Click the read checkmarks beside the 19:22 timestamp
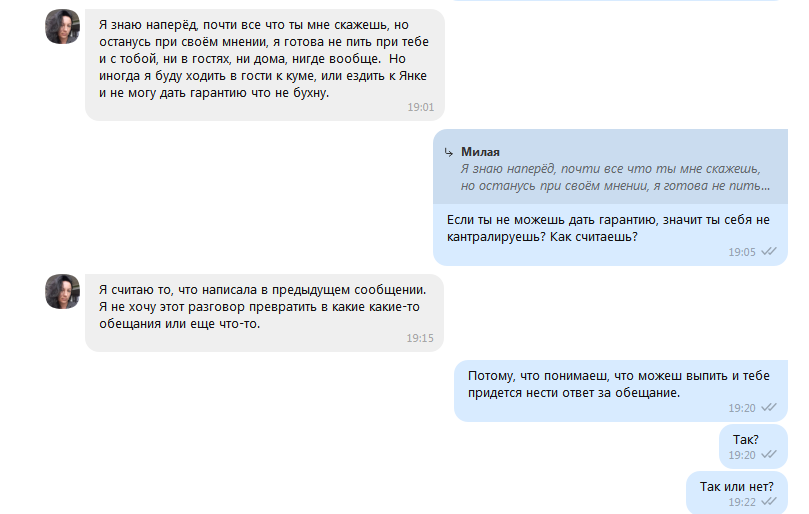 [x=769, y=501]
